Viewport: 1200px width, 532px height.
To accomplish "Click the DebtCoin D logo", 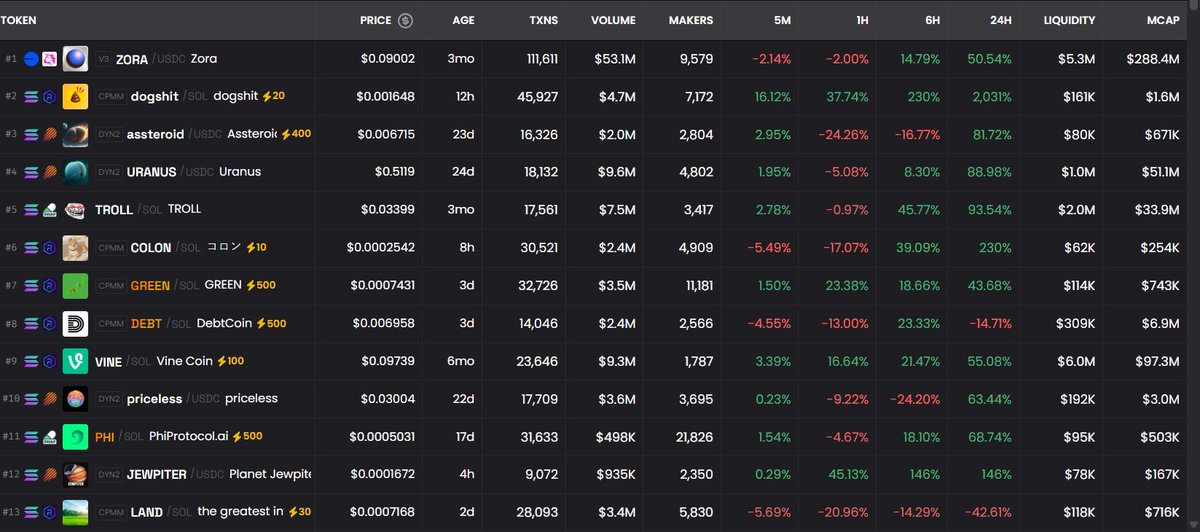I will pyautogui.click(x=75, y=323).
